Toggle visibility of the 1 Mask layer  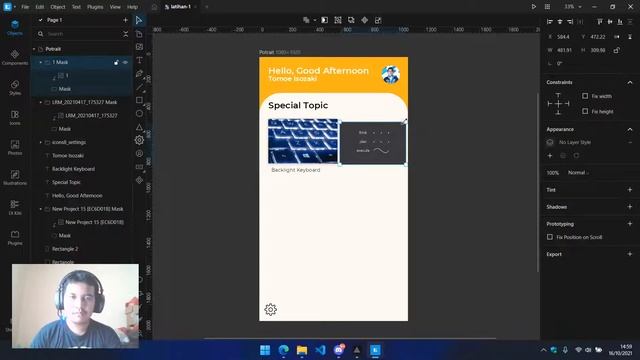click(125, 62)
